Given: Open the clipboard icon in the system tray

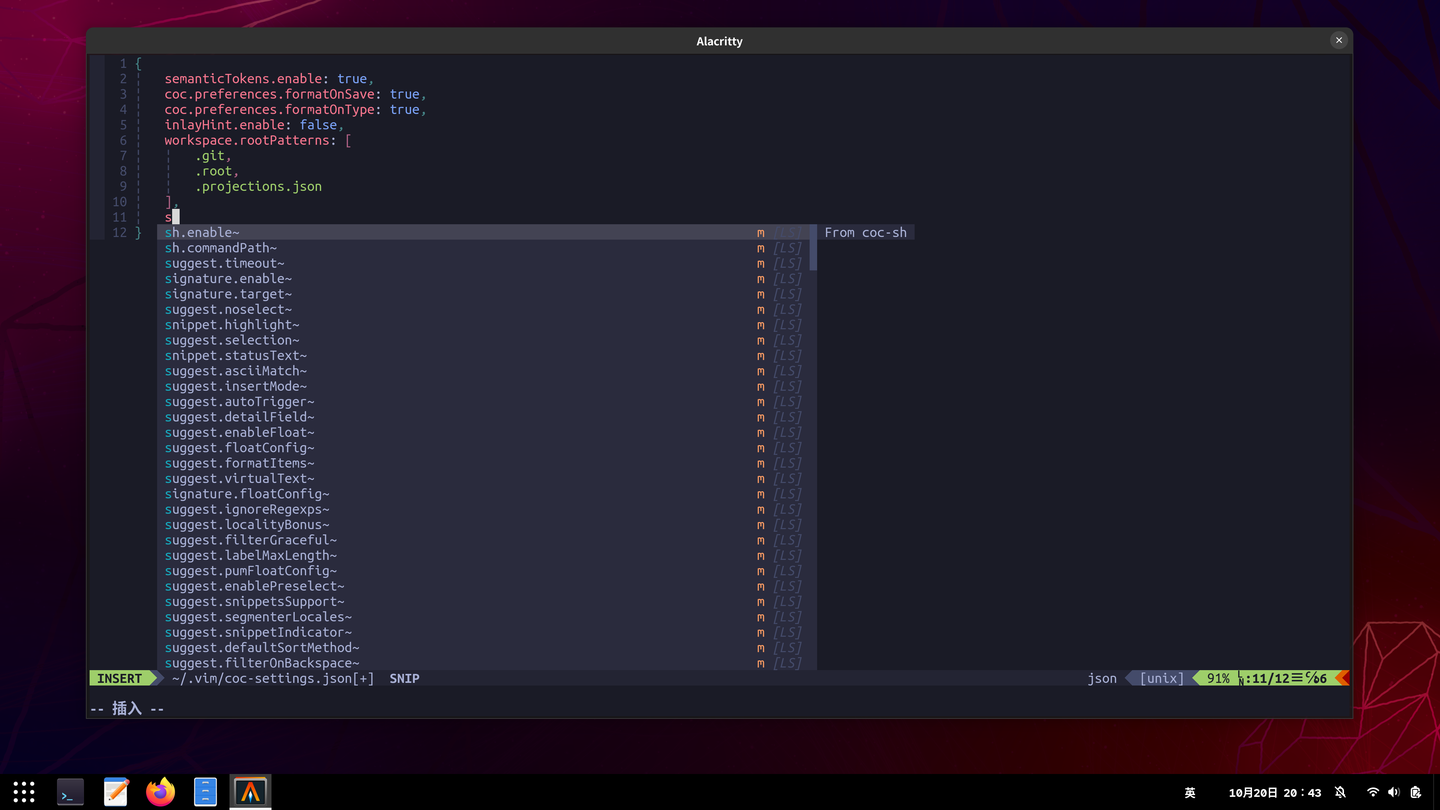Looking at the screenshot, I should 1415,792.
